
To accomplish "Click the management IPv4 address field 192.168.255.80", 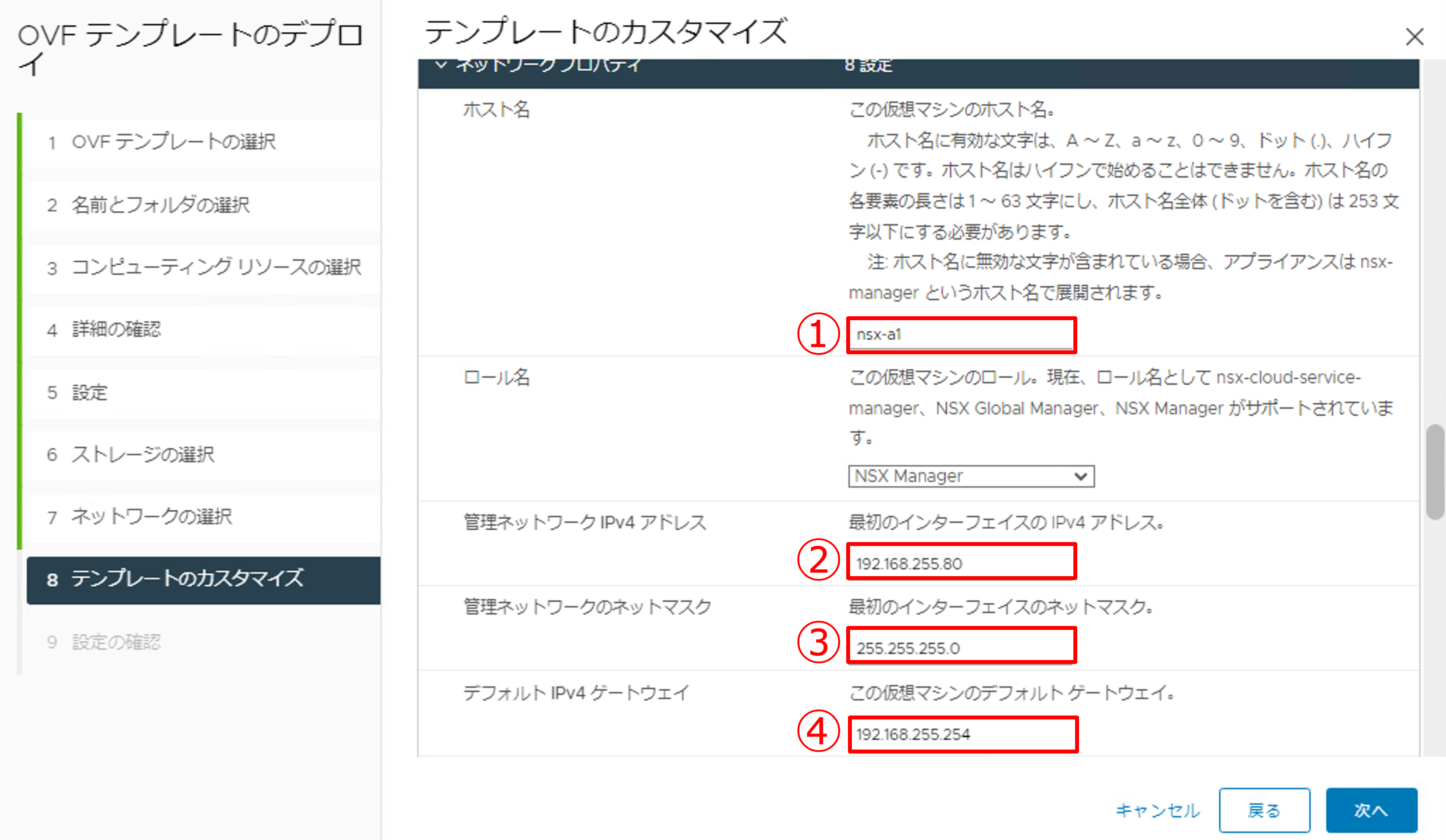I will (x=961, y=562).
